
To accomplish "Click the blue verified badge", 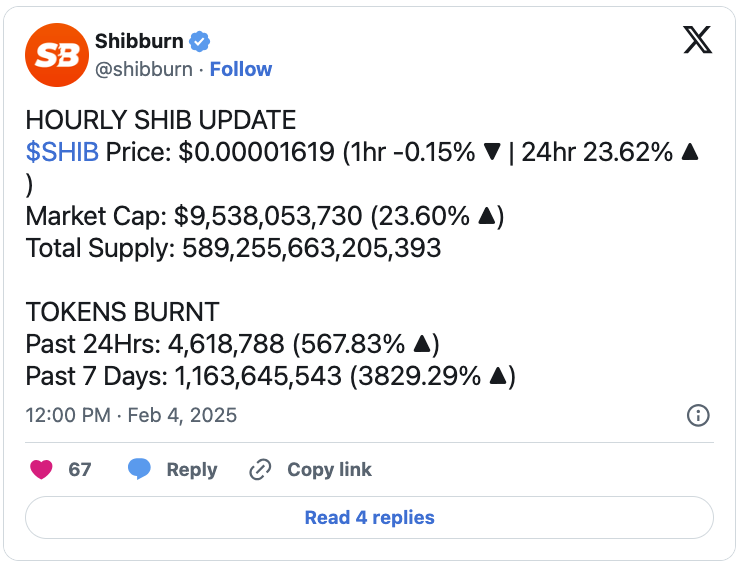I will [200, 42].
